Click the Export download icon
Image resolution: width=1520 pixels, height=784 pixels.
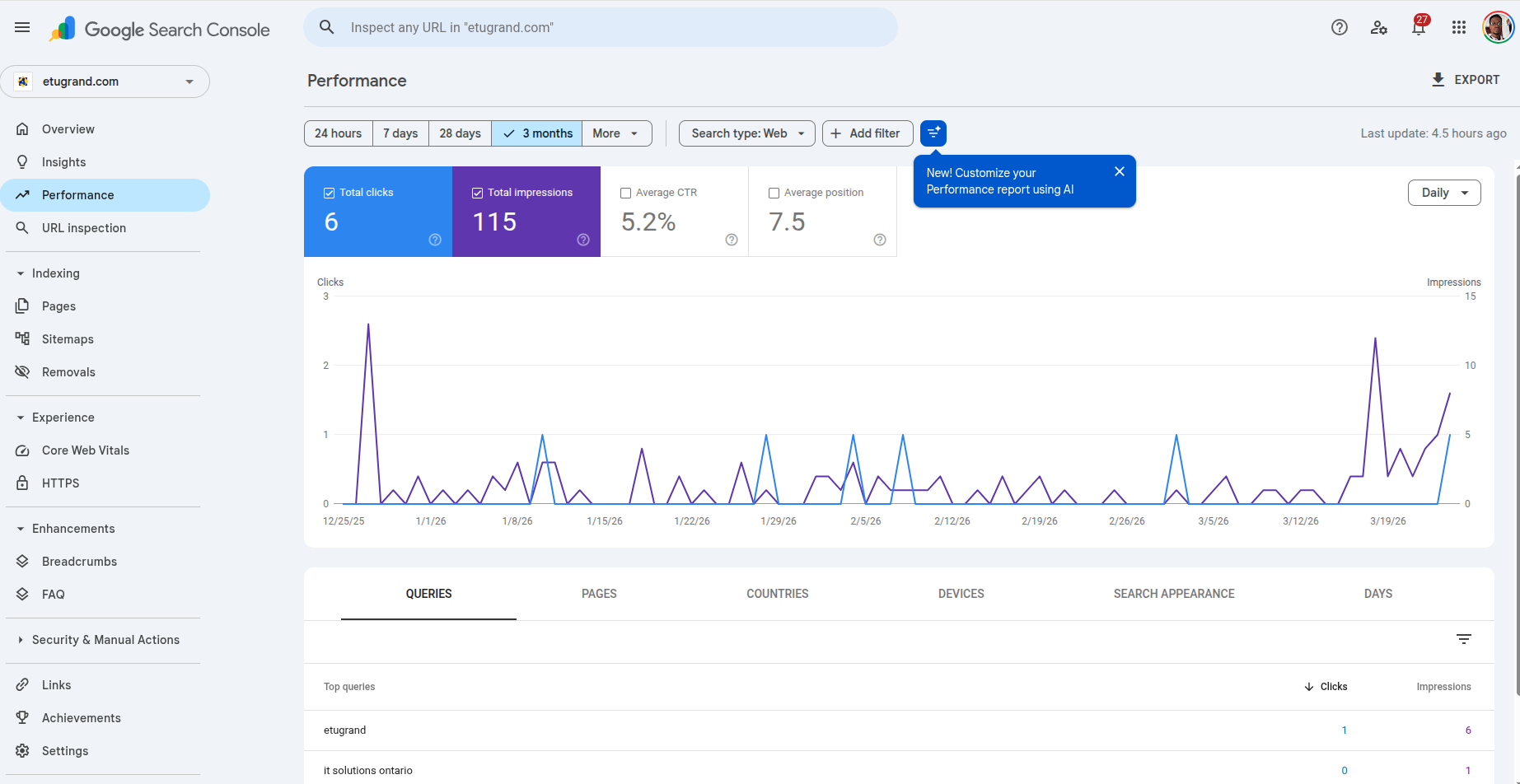coord(1438,80)
